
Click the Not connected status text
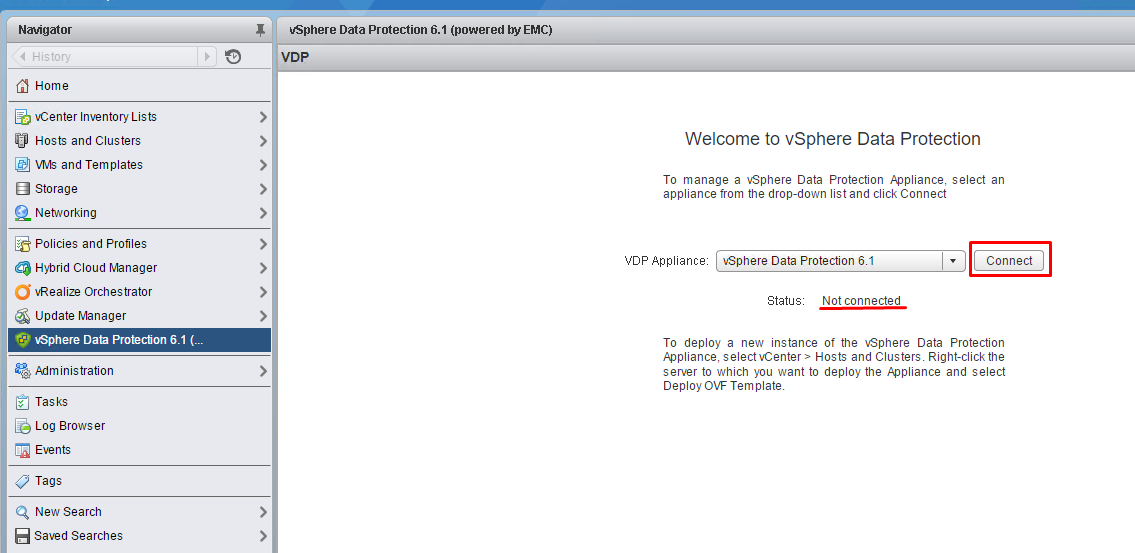(x=861, y=300)
